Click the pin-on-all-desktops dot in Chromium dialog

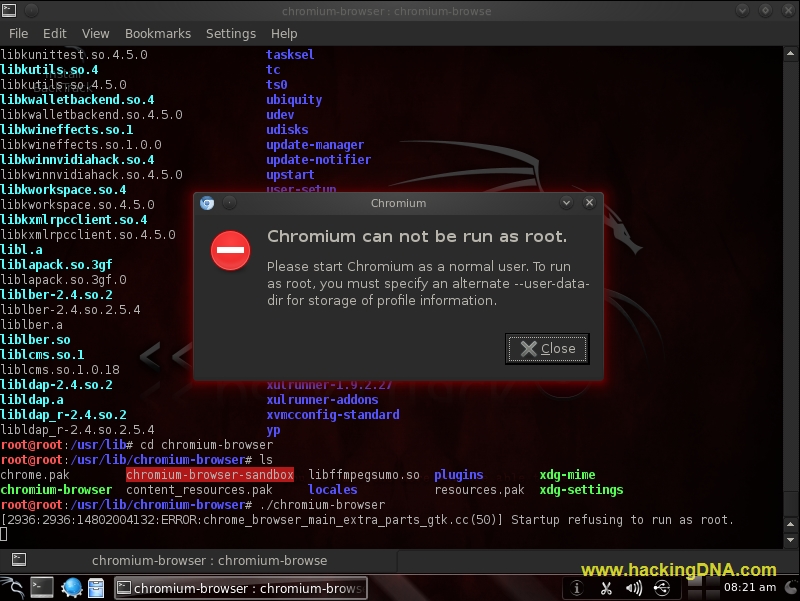coord(230,203)
